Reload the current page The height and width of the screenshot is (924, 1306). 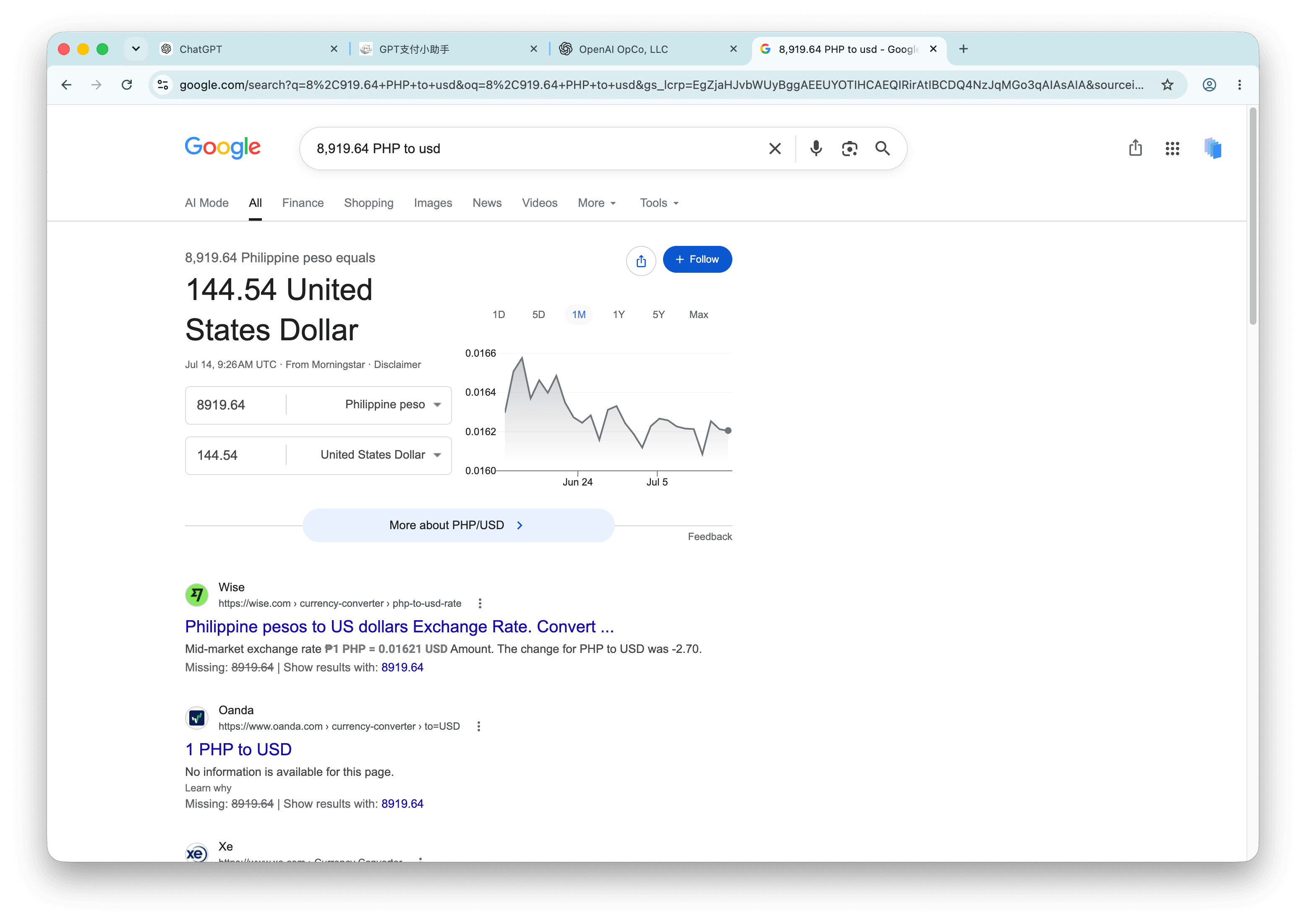pyautogui.click(x=127, y=85)
